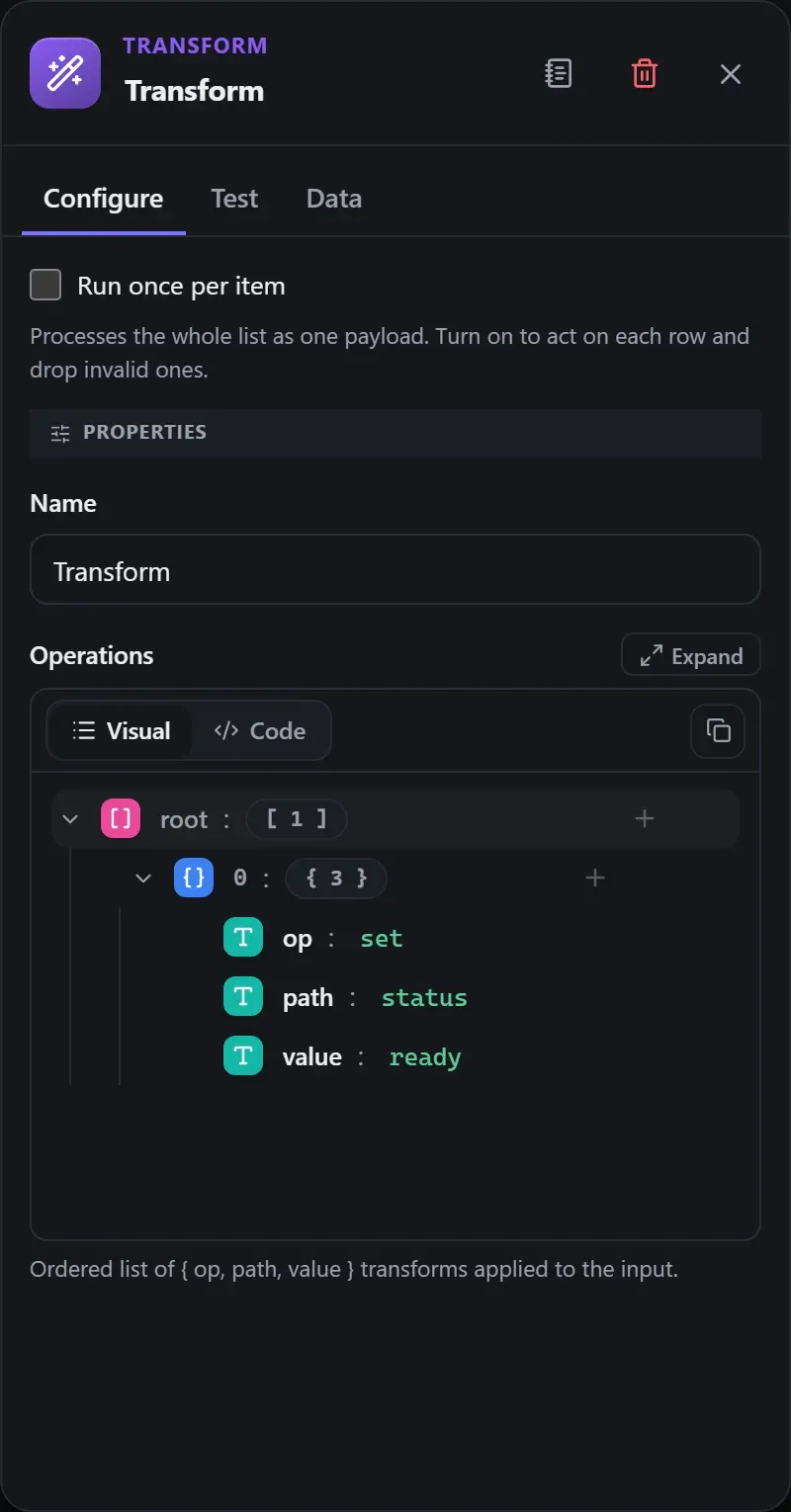The width and height of the screenshot is (791, 1512).
Task: Expand the Operations editor
Action: tap(691, 655)
